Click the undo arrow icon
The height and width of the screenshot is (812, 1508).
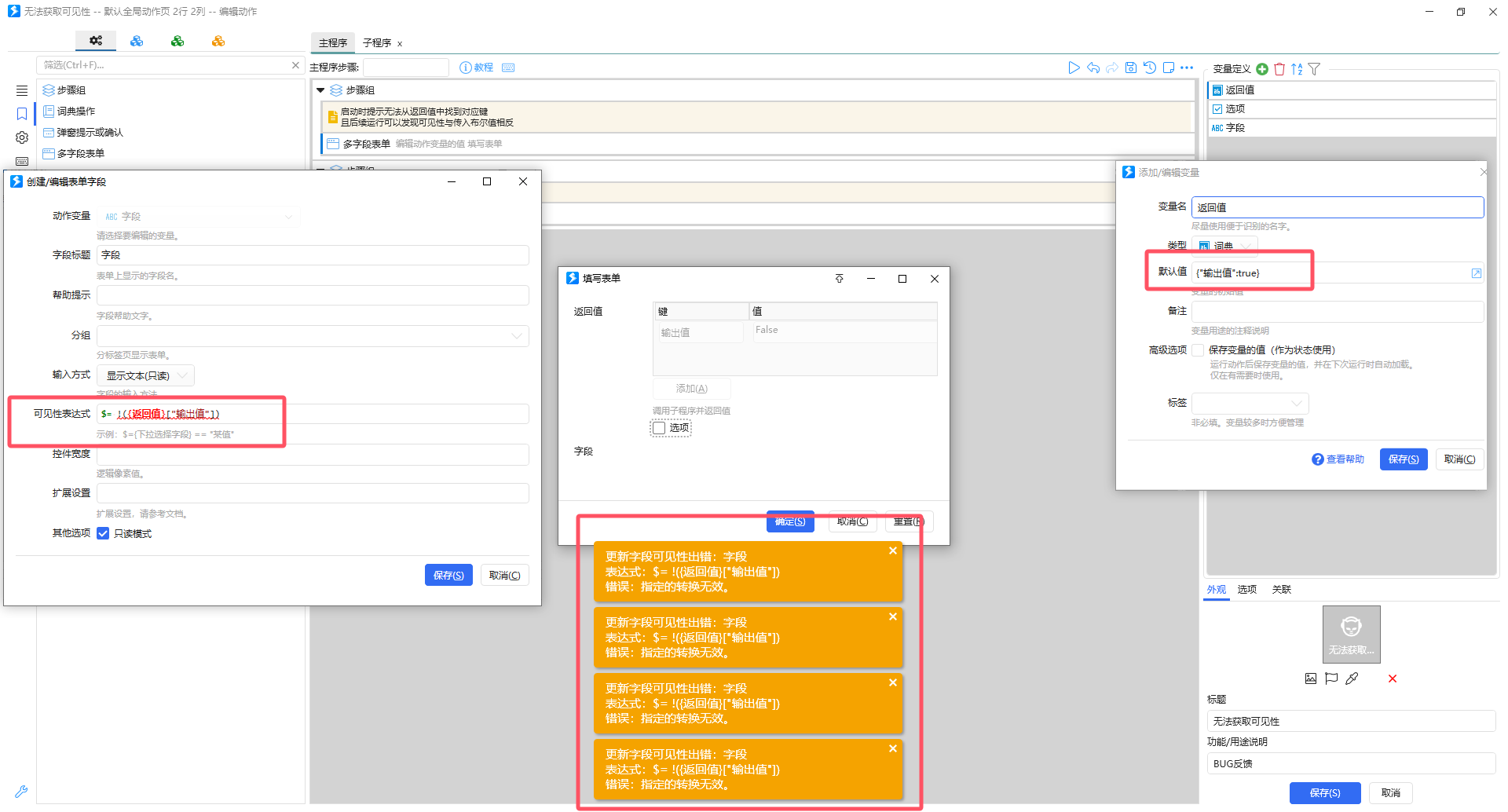pyautogui.click(x=1093, y=68)
